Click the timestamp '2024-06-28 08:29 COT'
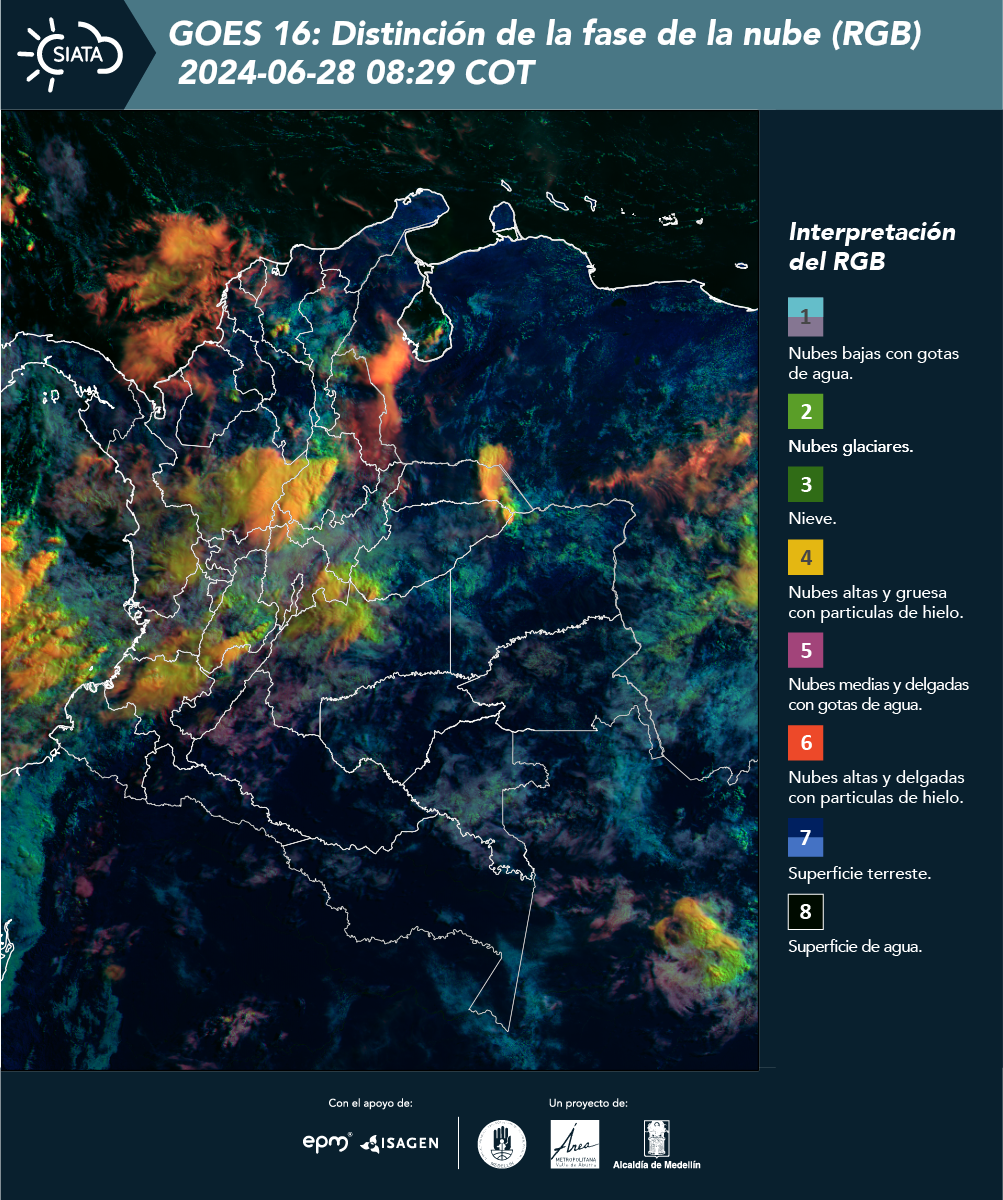Image resolution: width=1003 pixels, height=1200 pixels. [356, 73]
